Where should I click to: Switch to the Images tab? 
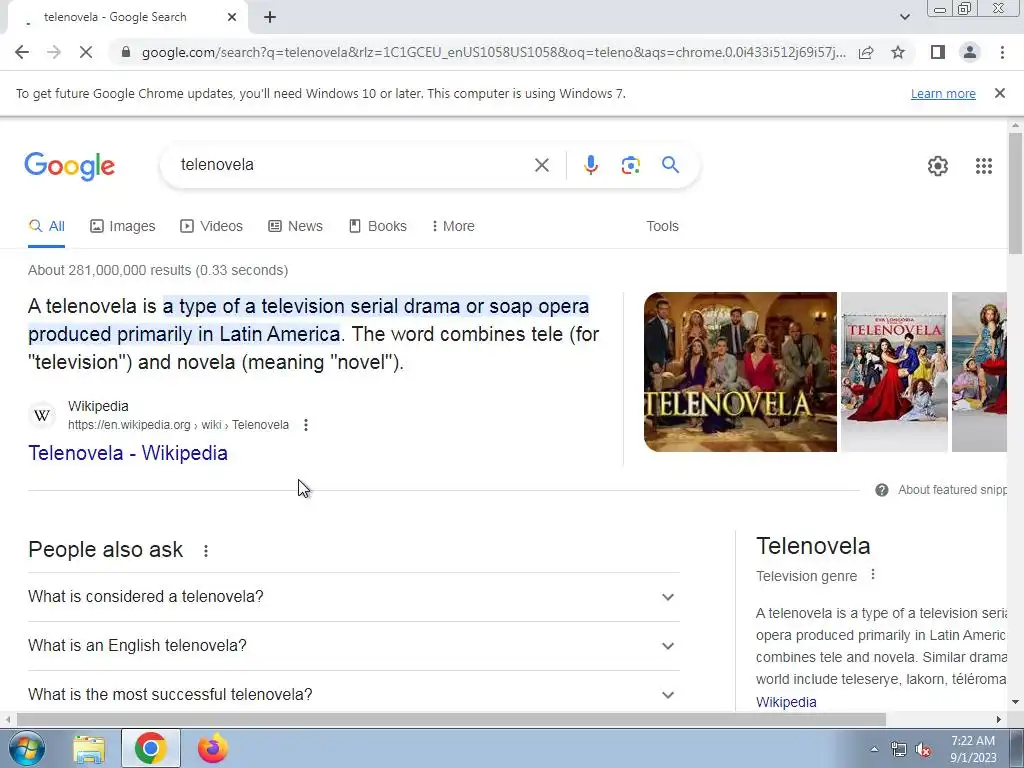coord(123,226)
